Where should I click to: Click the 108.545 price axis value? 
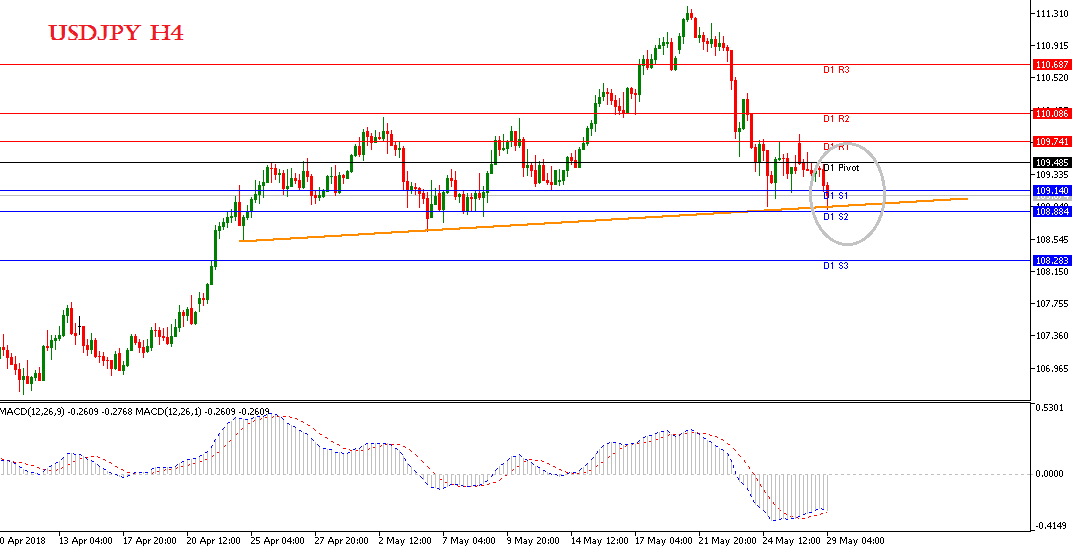tap(1051, 240)
